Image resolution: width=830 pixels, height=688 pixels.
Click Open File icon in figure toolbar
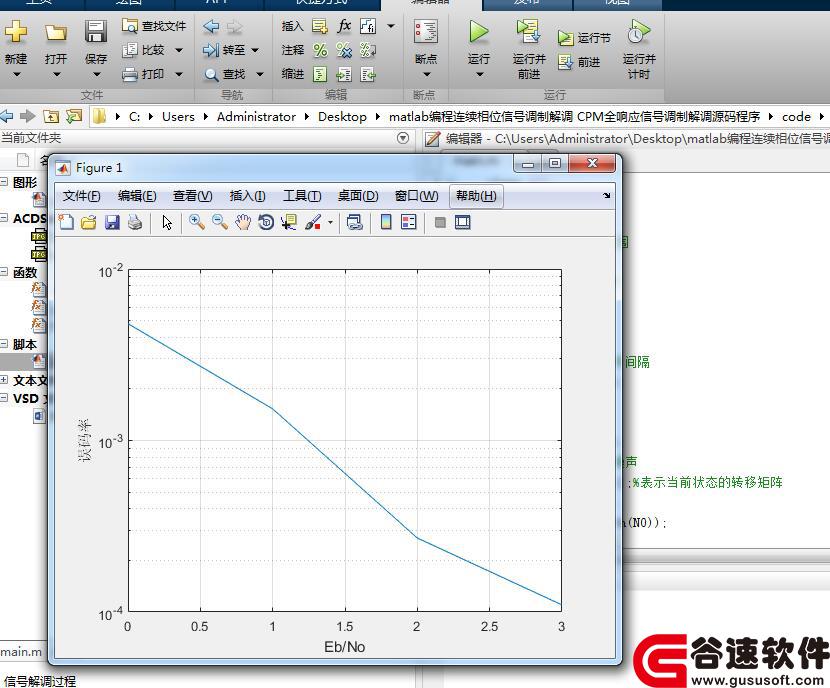pyautogui.click(x=89, y=222)
